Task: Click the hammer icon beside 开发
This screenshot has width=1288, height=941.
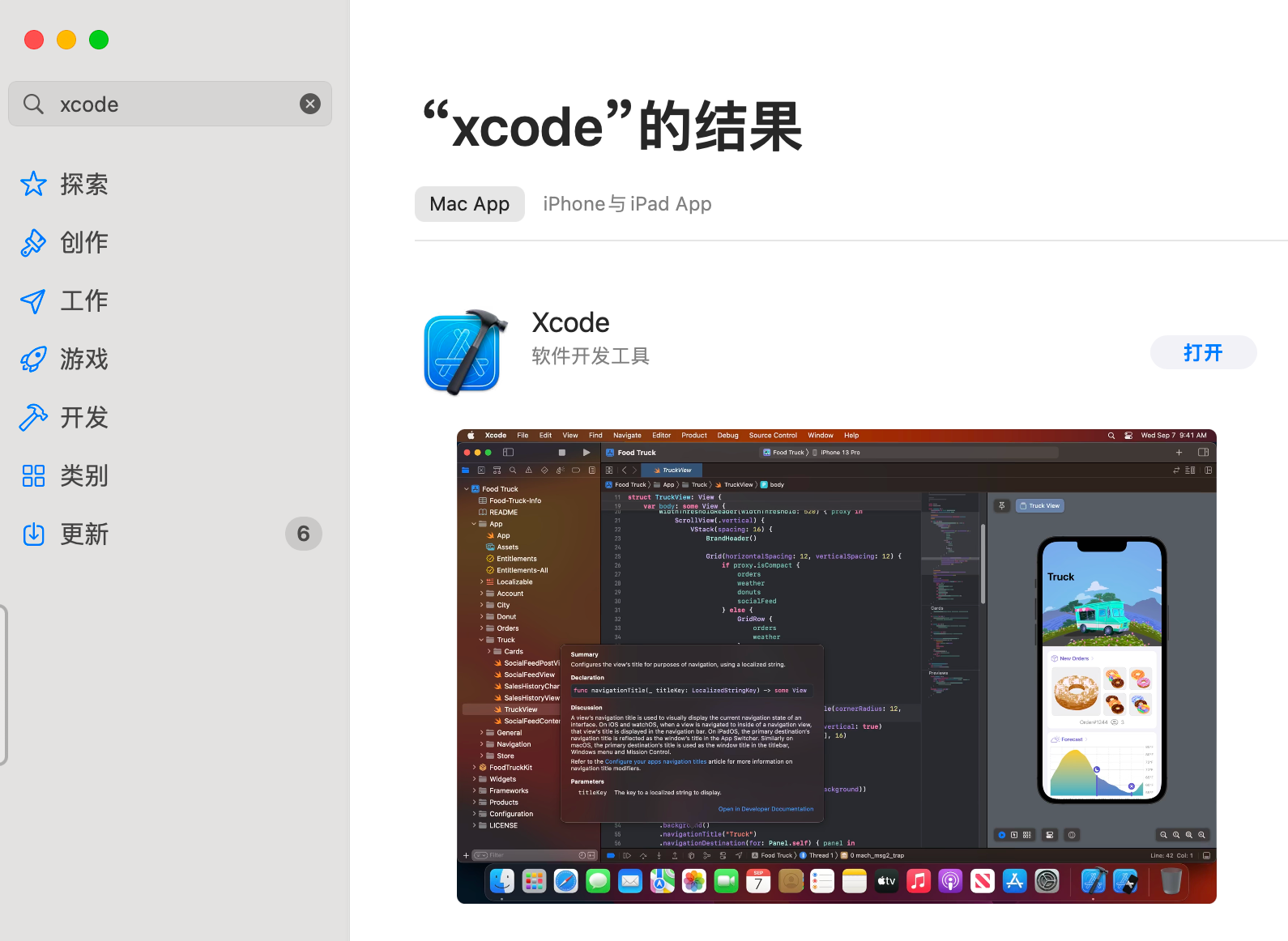Action: coord(33,417)
